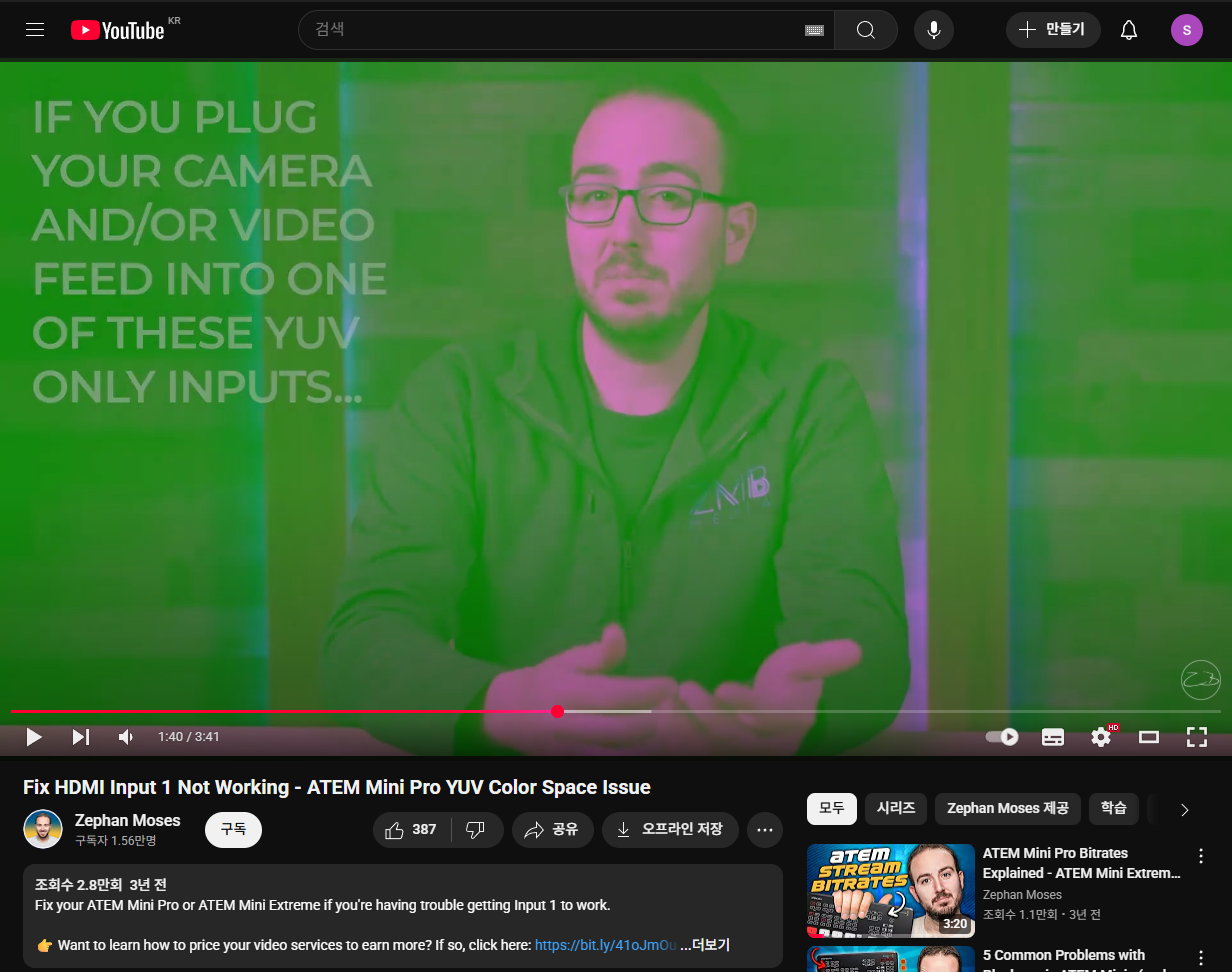Open options for ATEM Mini Pro Bitrates video
1232x972 pixels.
(x=1201, y=856)
